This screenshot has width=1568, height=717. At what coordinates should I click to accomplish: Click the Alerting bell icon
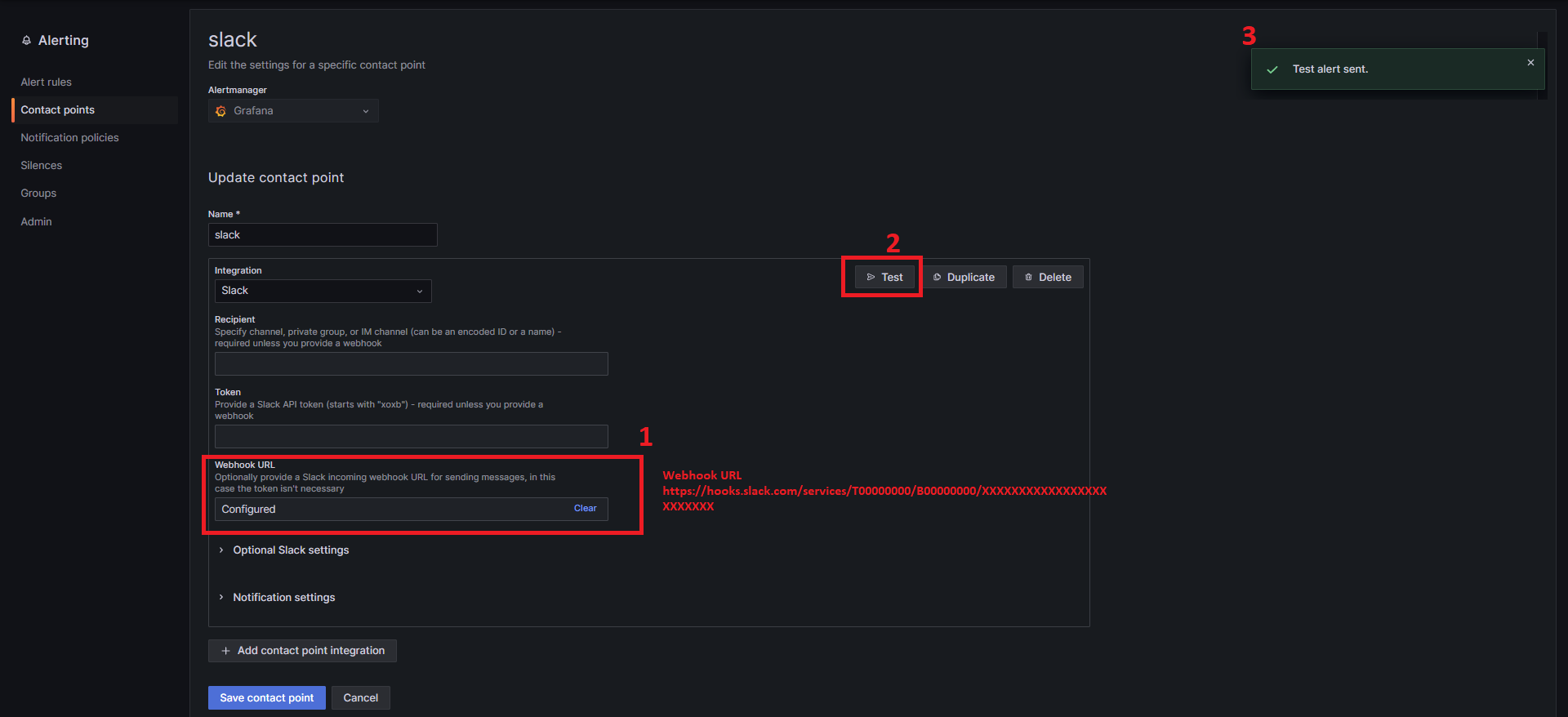coord(26,40)
